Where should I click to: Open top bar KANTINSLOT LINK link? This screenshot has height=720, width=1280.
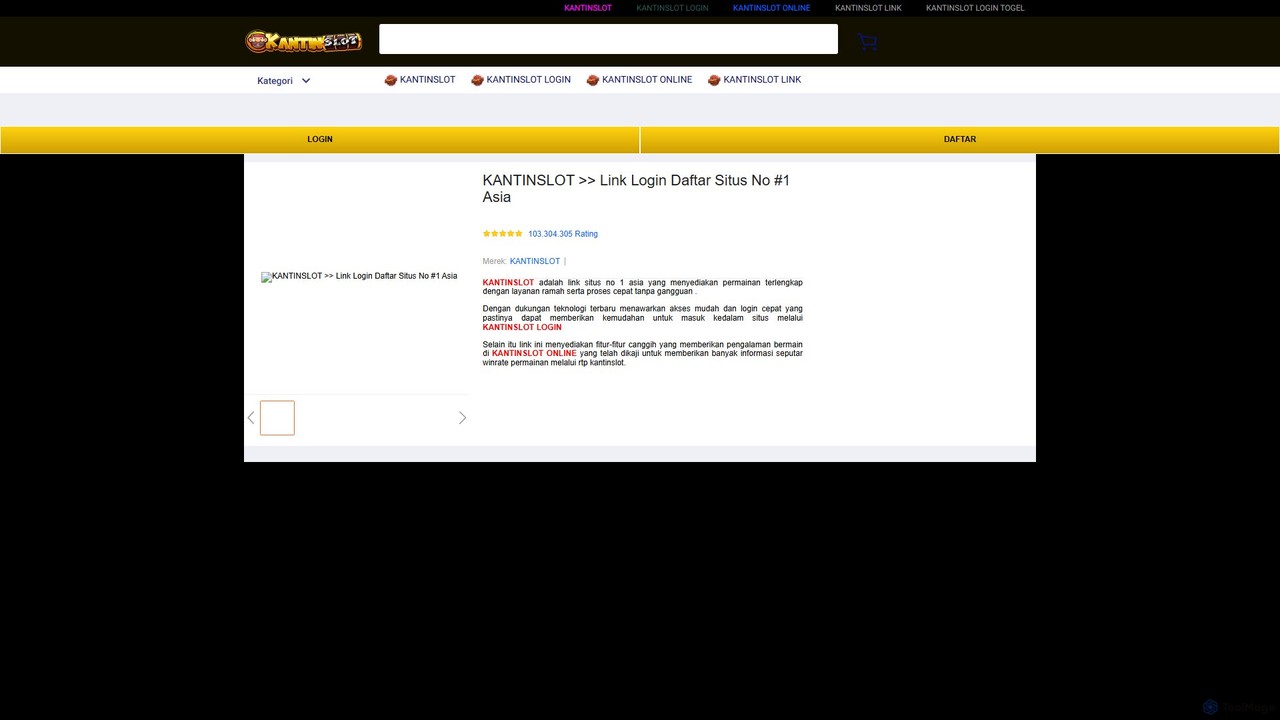(868, 8)
